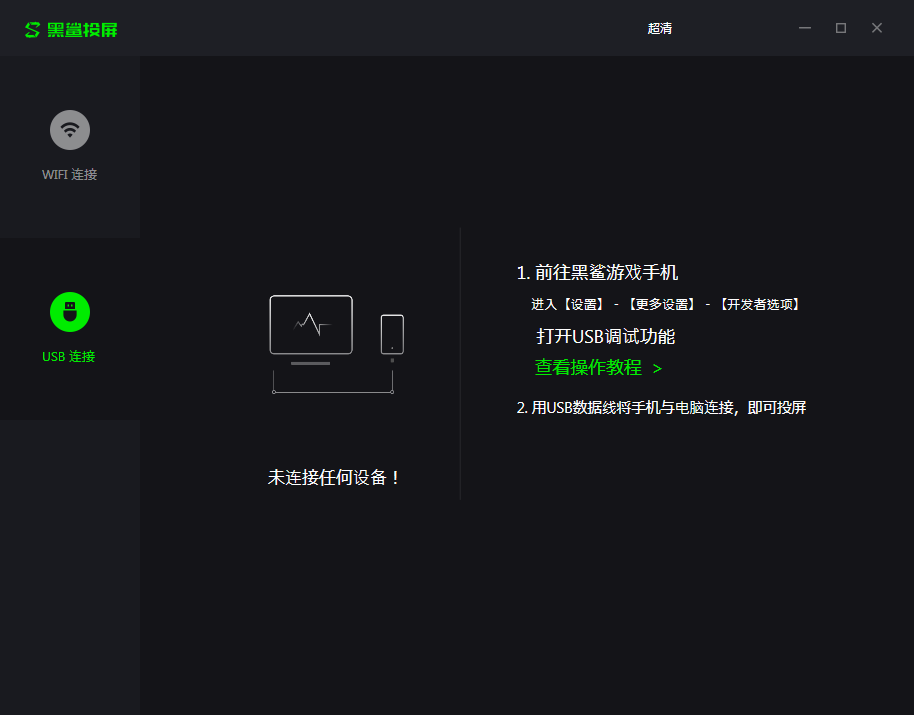914x715 pixels.
Task: Click the Black Shark logo in the title bar
Action: point(30,28)
